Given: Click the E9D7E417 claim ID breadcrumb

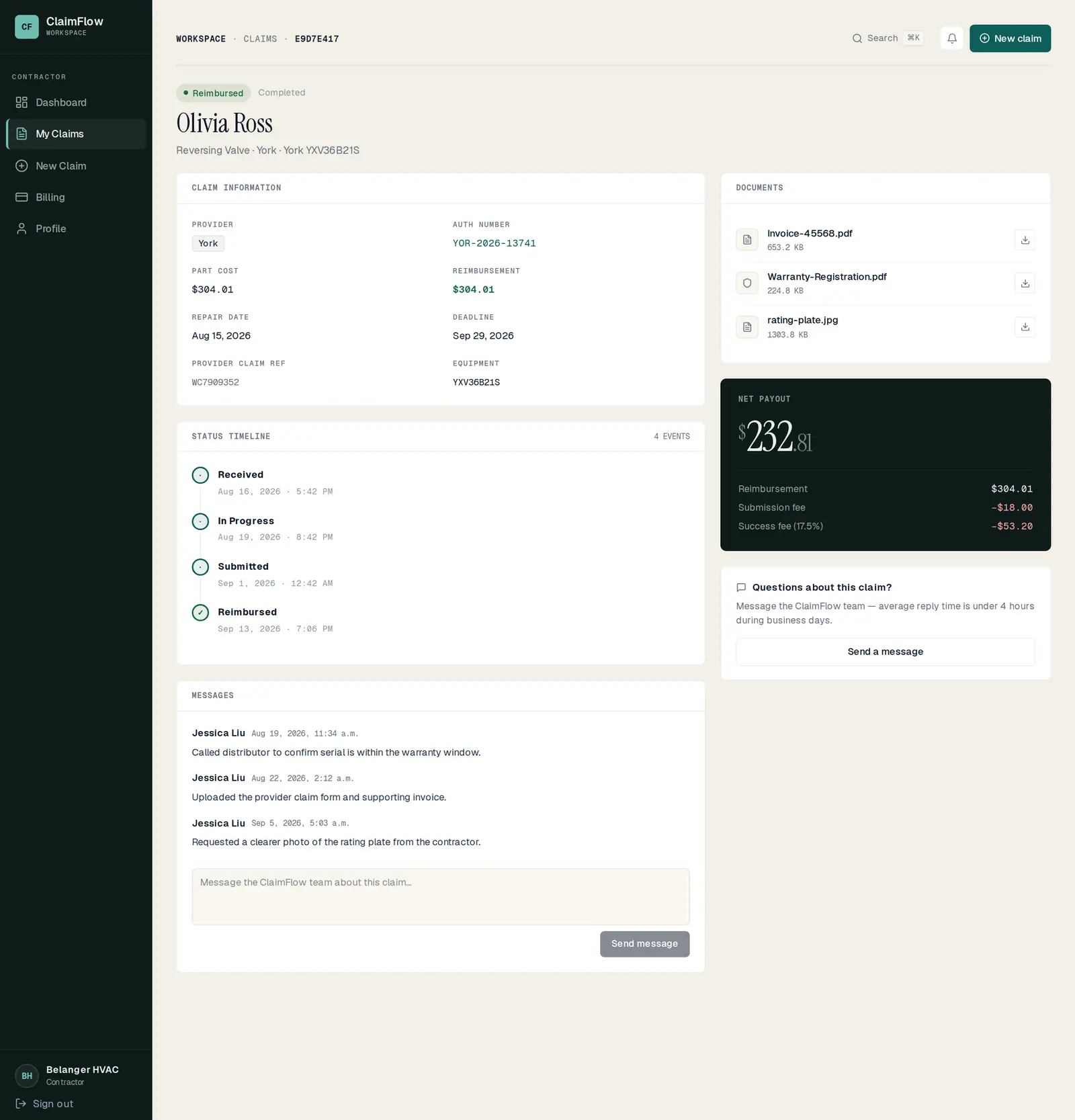Looking at the screenshot, I should click(x=316, y=39).
